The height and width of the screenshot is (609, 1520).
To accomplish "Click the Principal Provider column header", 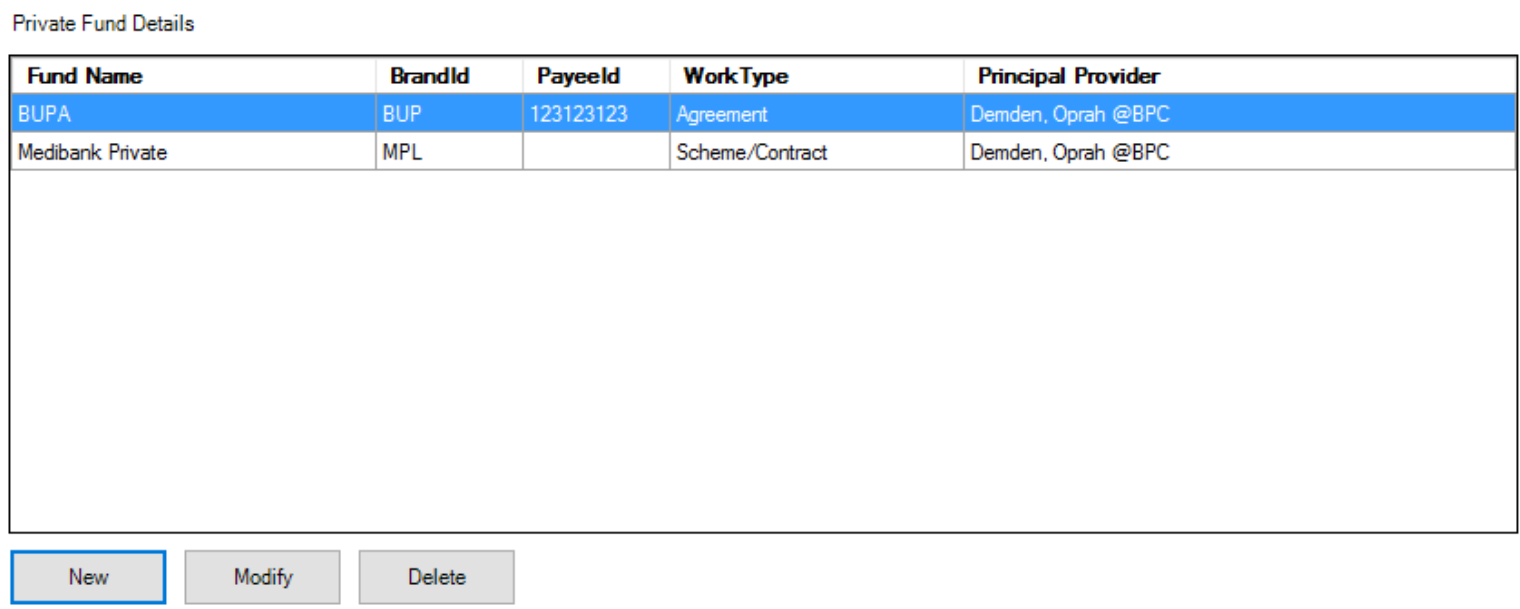I will point(1239,76).
